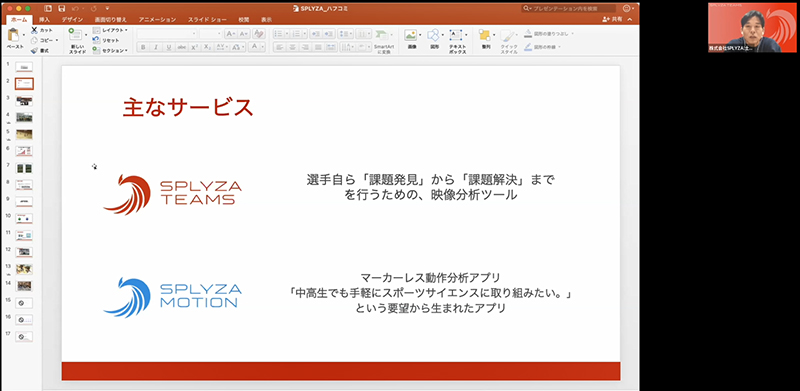Click the Redo arrow in title bar
Image resolution: width=800 pixels, height=391 pixels.
(94, 9)
